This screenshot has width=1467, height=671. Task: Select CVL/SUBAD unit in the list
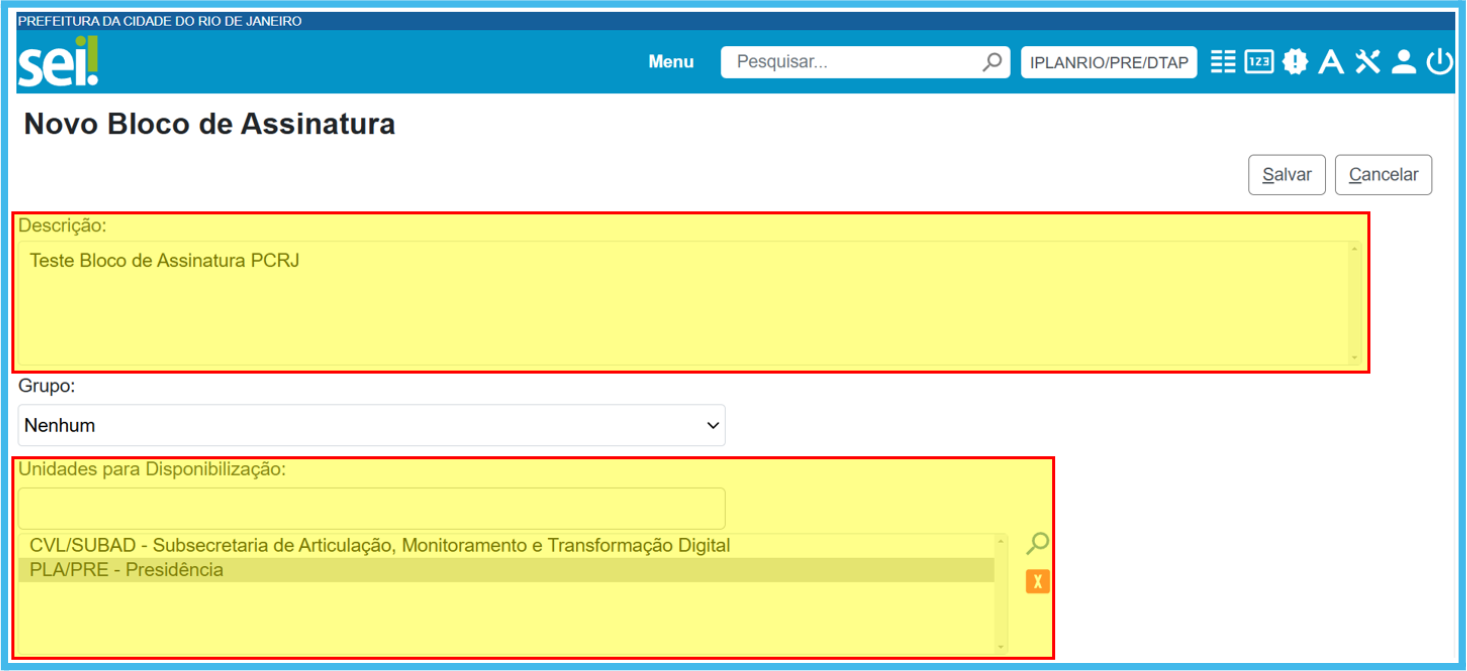(x=380, y=546)
